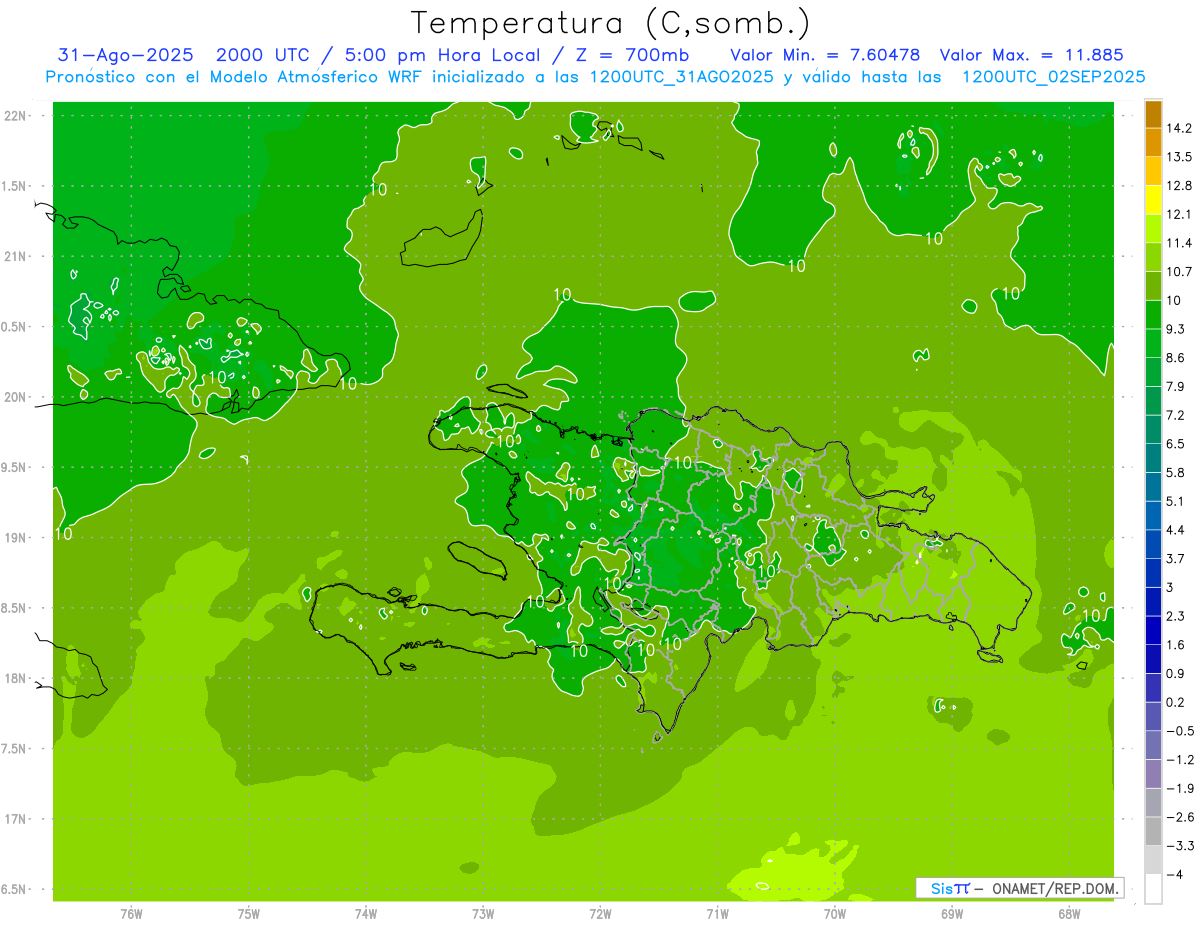Viewport: 1200px width, 927px height.
Task: Click the 75W longitude axis label
Action: [248, 914]
